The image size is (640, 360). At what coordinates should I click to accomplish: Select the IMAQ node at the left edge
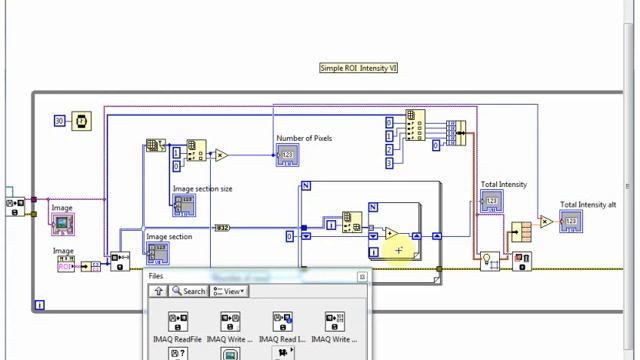(15, 207)
